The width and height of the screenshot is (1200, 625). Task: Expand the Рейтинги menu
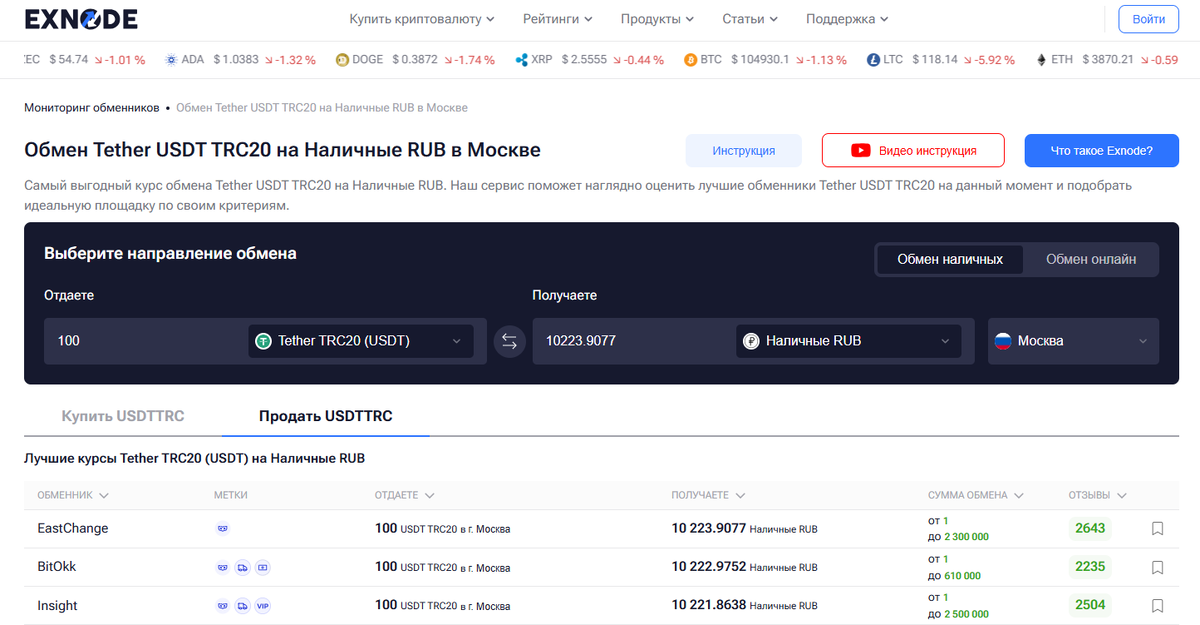pos(557,19)
